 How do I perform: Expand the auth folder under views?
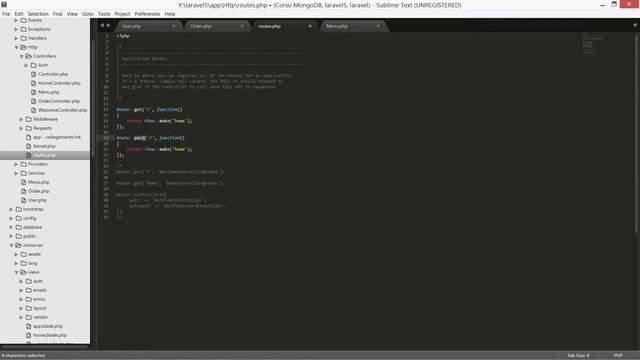[21, 281]
